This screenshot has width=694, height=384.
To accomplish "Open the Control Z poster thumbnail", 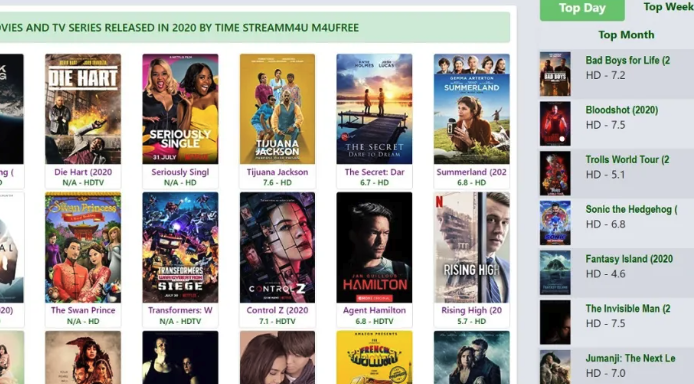I will 278,247.
